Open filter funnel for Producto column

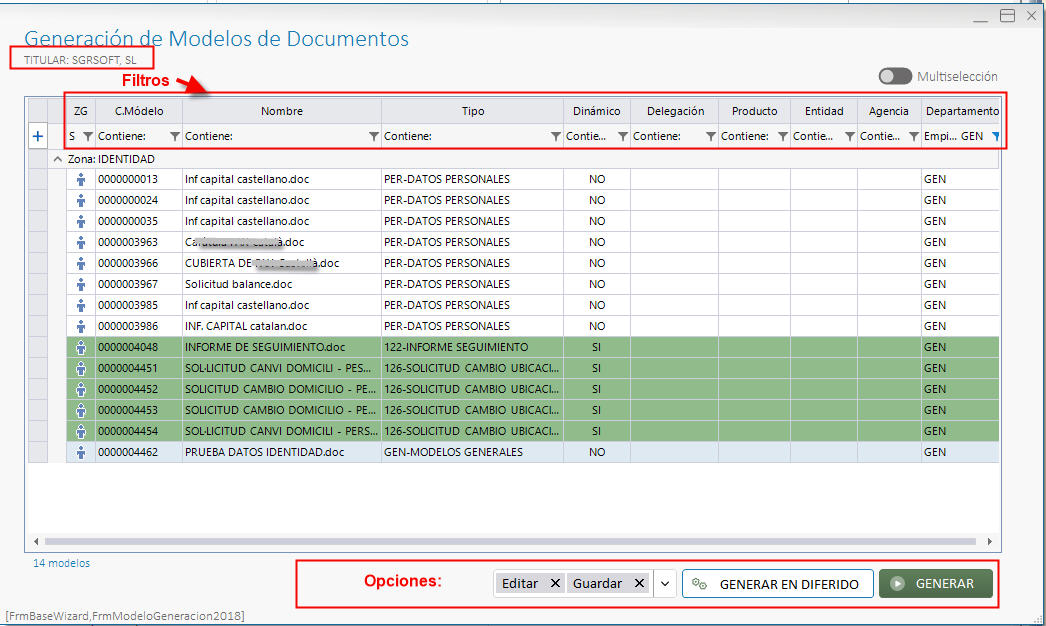click(x=782, y=136)
